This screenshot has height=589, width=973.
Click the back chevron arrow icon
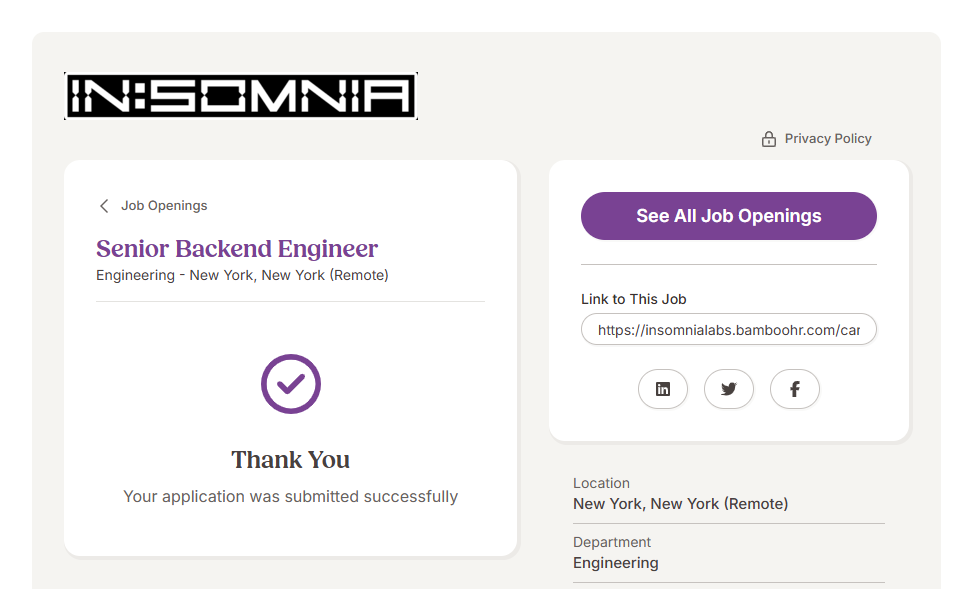[x=104, y=206]
